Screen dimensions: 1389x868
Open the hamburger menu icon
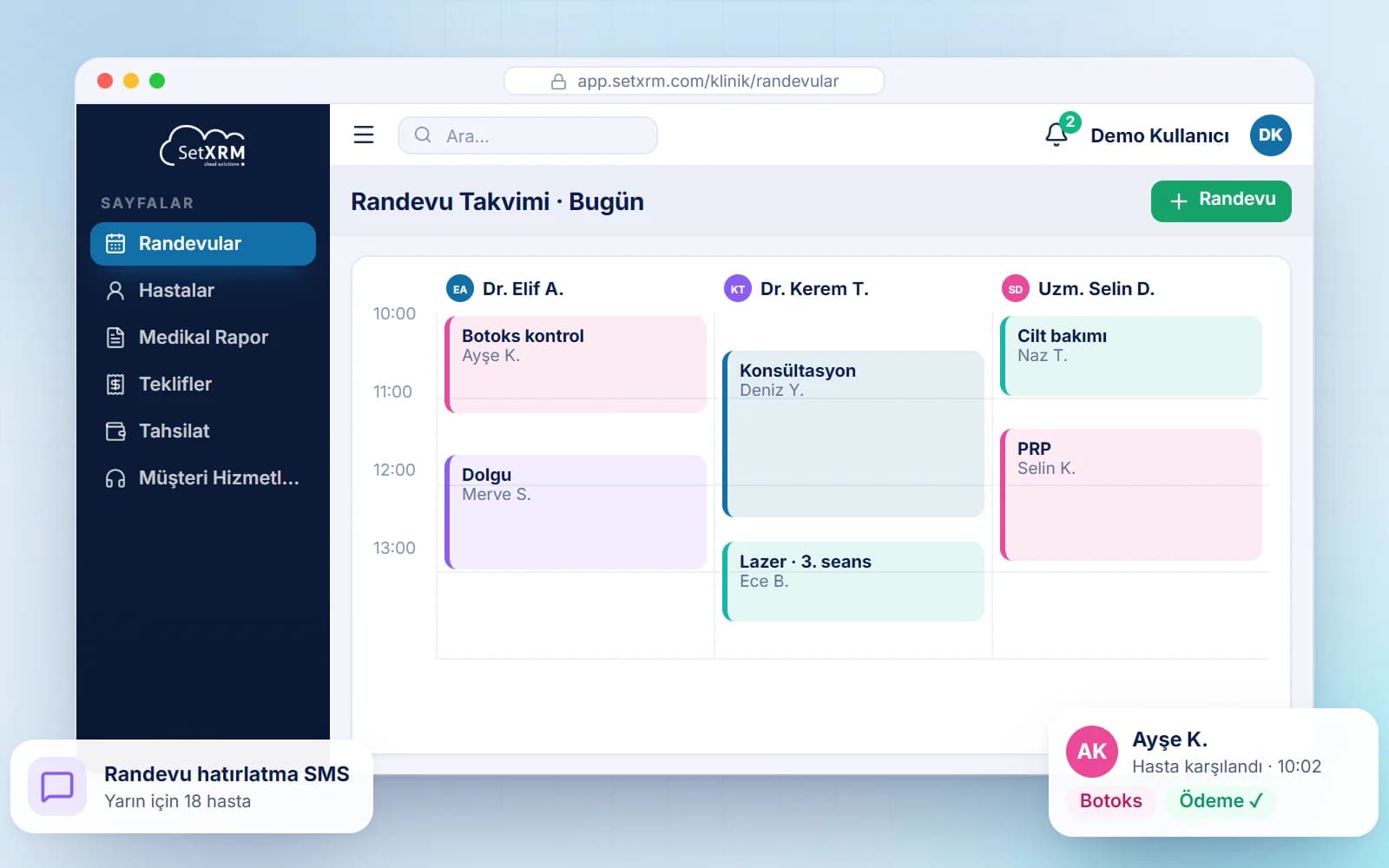[x=364, y=135]
